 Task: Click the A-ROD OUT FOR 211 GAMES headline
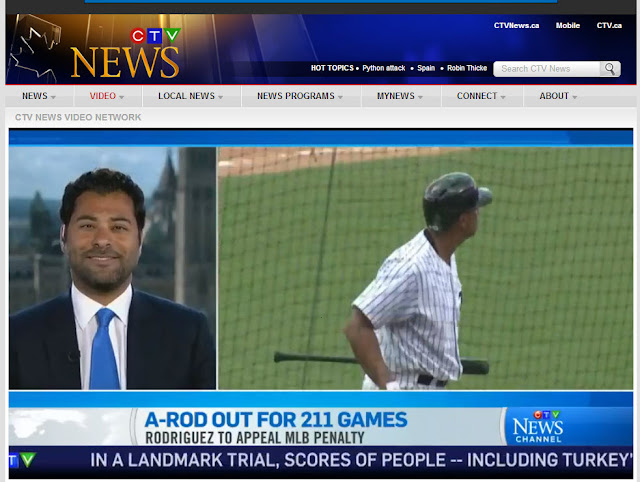tap(276, 420)
